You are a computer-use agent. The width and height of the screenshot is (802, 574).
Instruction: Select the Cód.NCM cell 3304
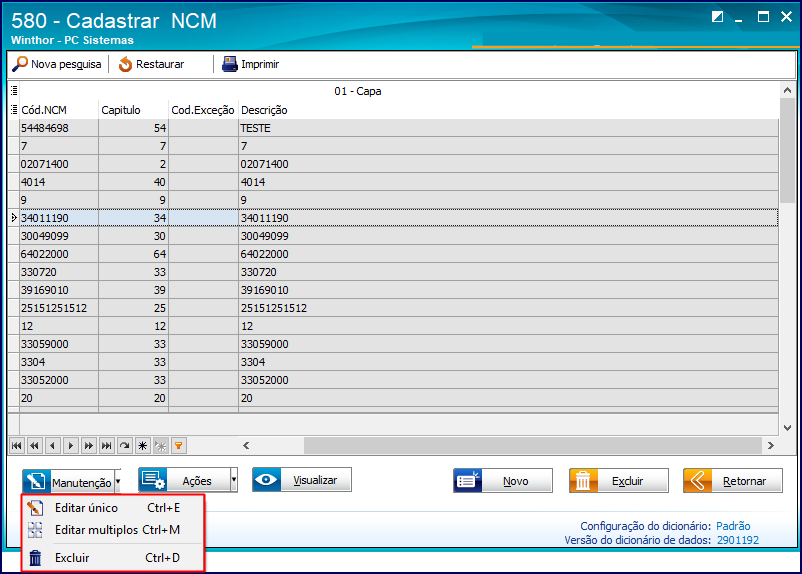(59, 362)
